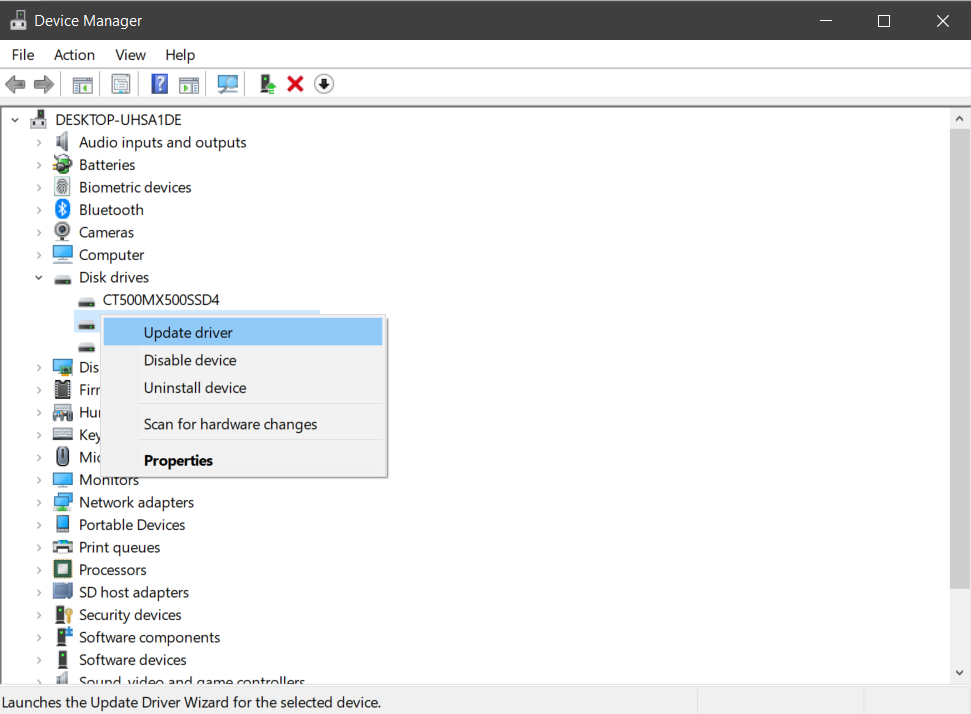The width and height of the screenshot is (971, 714).
Task: Expand the Security devices category
Action: (x=39, y=615)
